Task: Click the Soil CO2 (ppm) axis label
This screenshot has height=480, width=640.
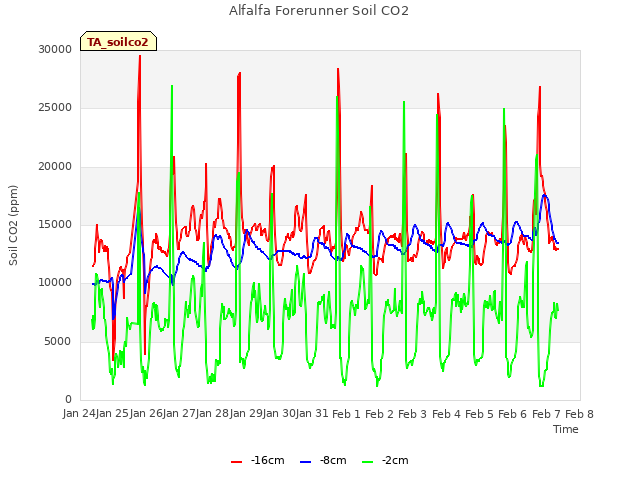Action: pos(13,225)
